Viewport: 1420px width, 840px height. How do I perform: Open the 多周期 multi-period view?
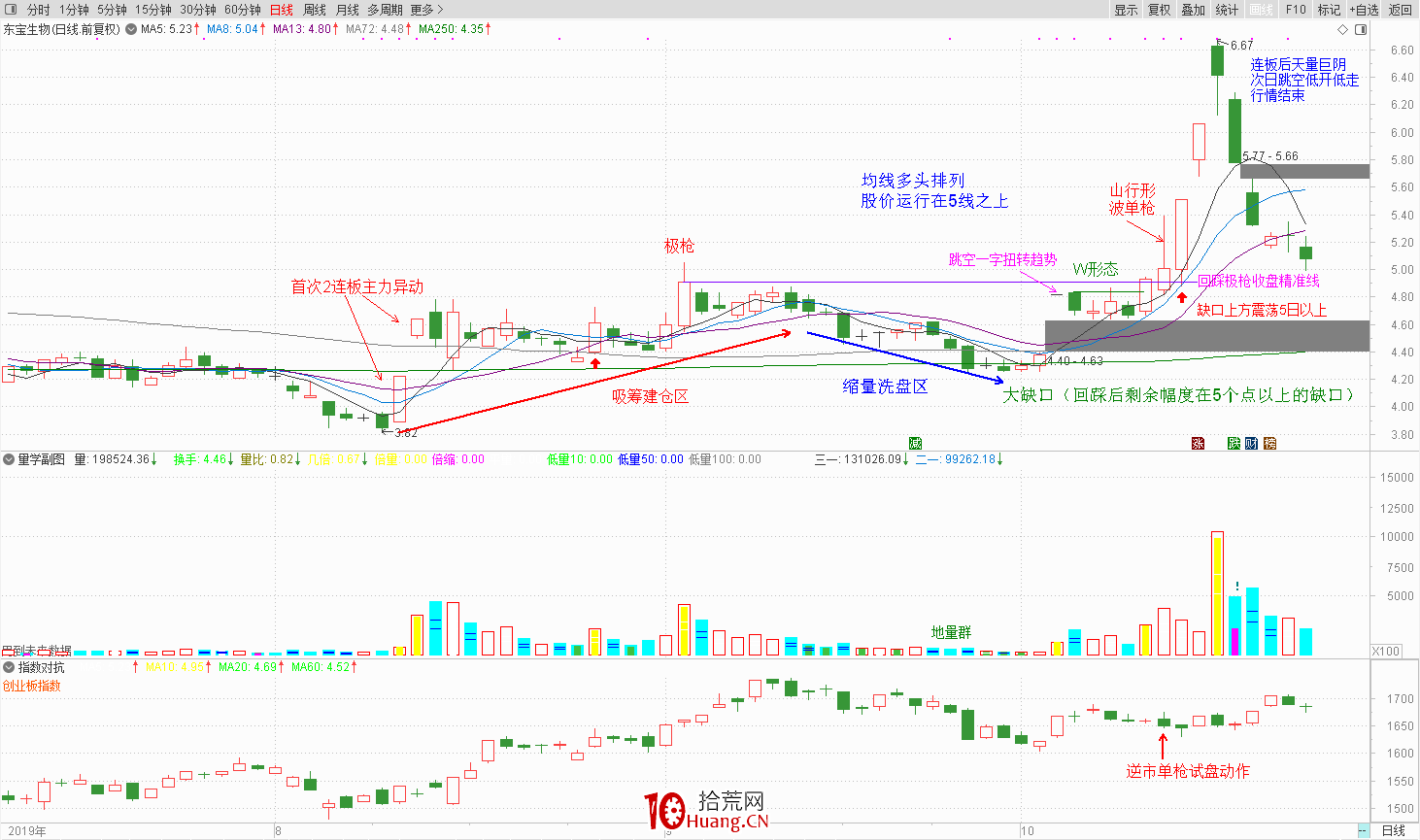(385, 10)
